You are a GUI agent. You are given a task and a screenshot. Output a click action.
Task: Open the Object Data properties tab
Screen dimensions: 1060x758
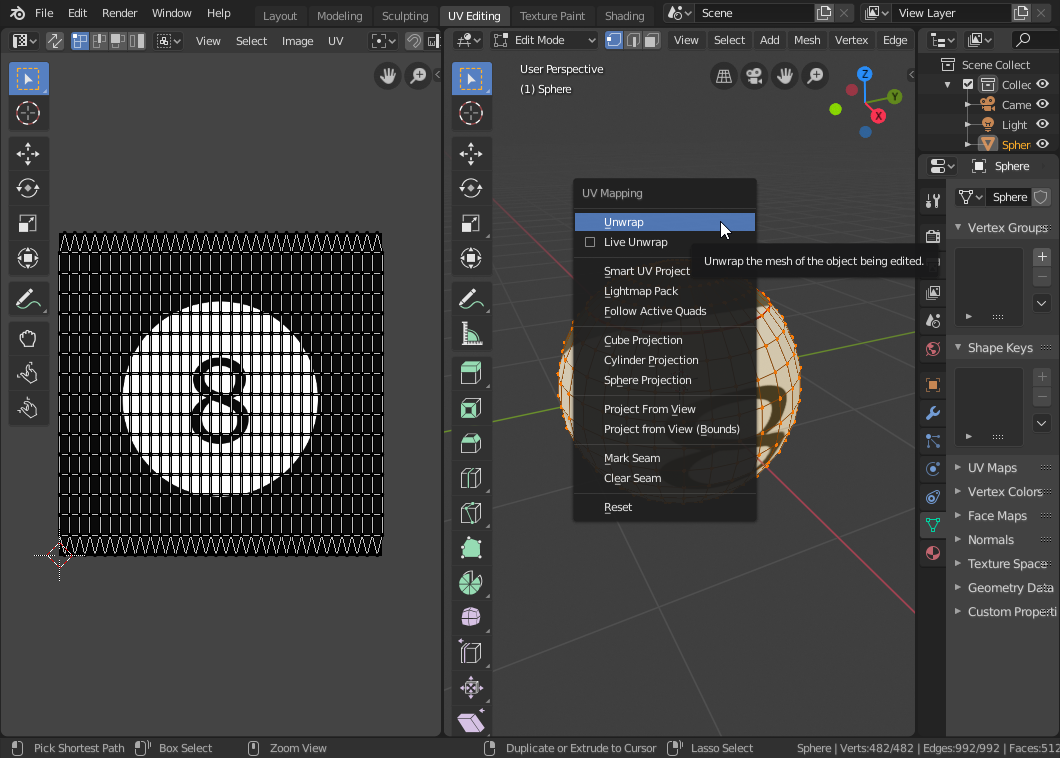[x=932, y=523]
